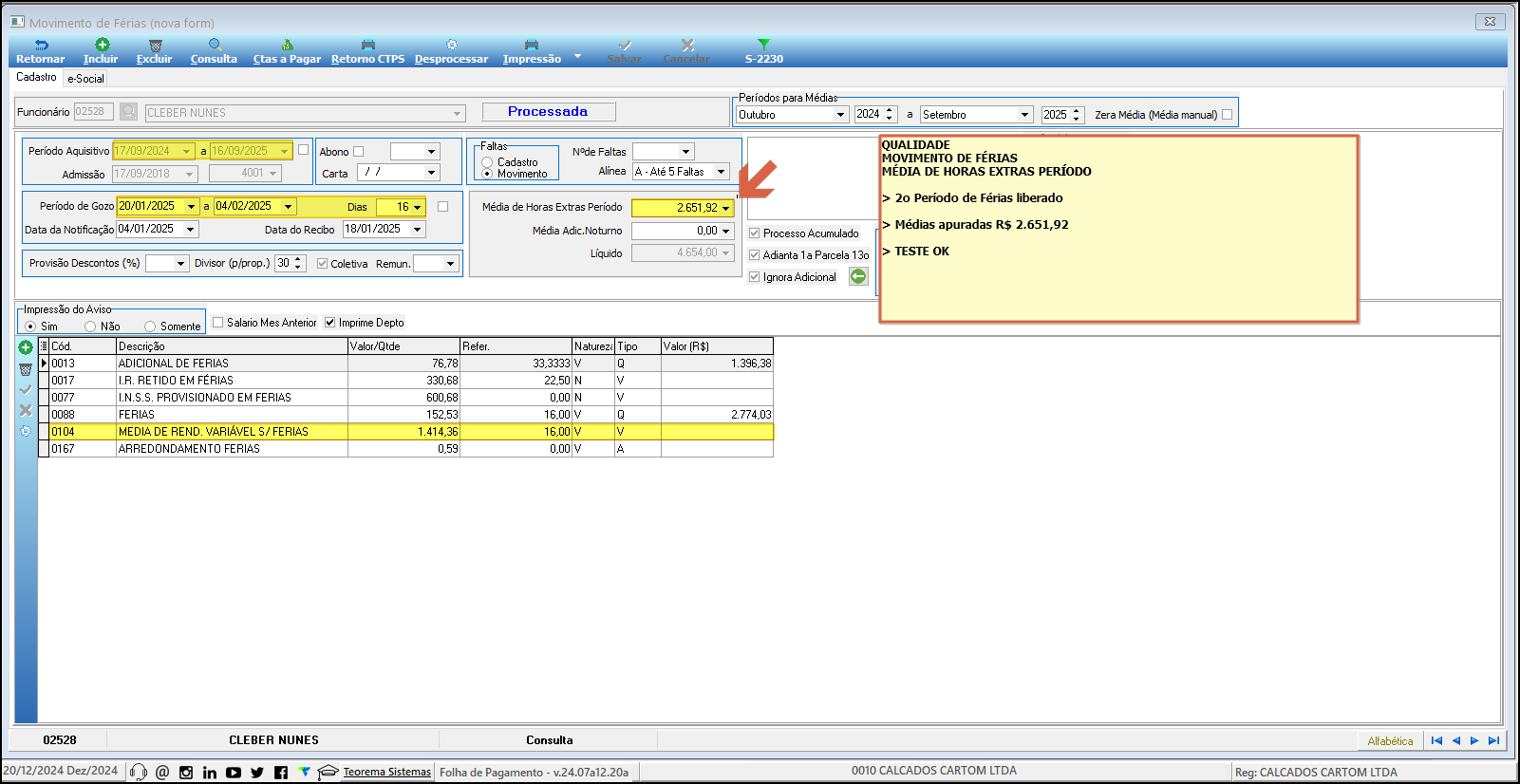This screenshot has width=1520, height=784.
Task: Open the Média de Horas Extras Período dropdown
Action: (726, 208)
